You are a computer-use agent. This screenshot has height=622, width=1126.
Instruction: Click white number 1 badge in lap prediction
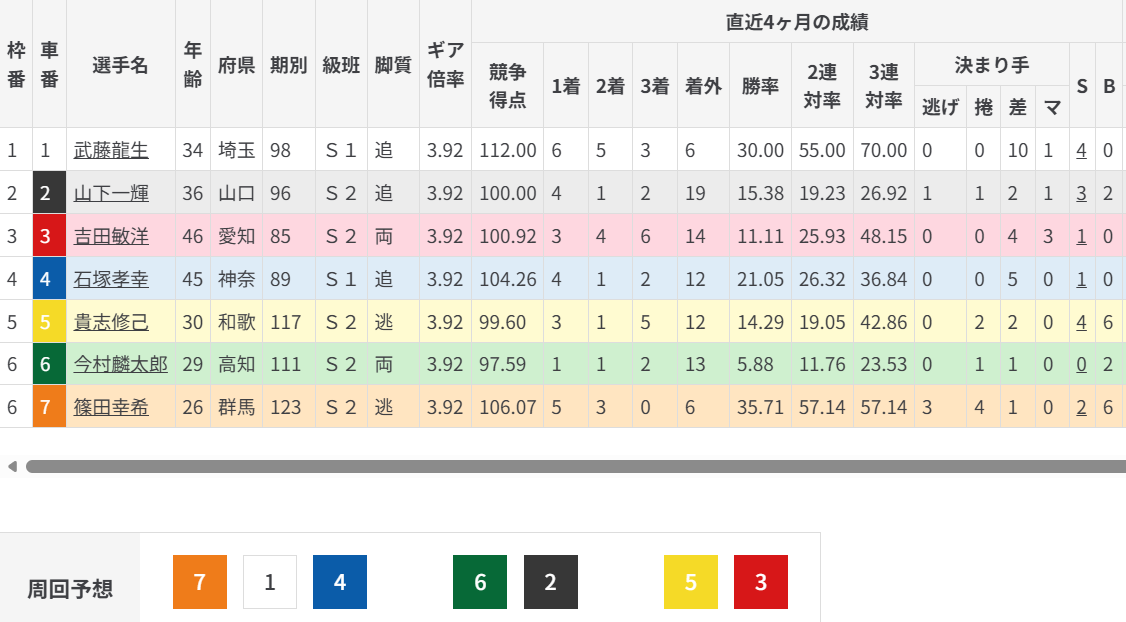click(x=270, y=582)
